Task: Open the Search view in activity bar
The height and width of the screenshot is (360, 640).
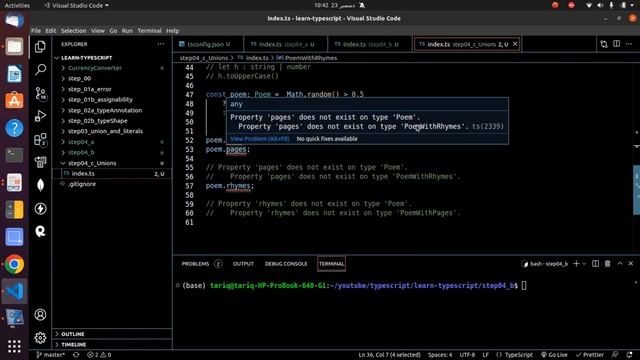Action: click(x=40, y=70)
